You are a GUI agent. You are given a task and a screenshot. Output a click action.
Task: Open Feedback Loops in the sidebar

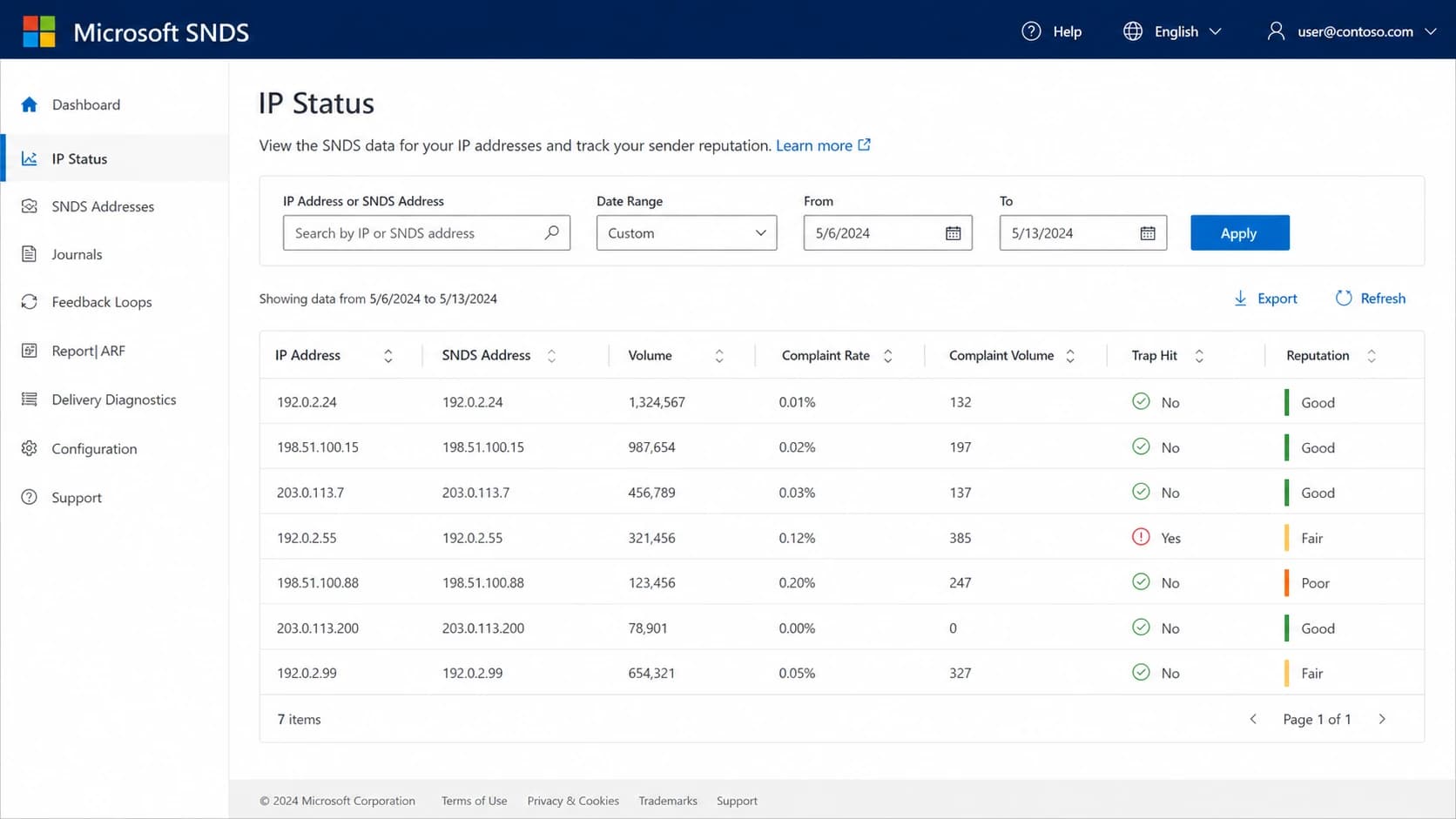pyautogui.click(x=115, y=302)
